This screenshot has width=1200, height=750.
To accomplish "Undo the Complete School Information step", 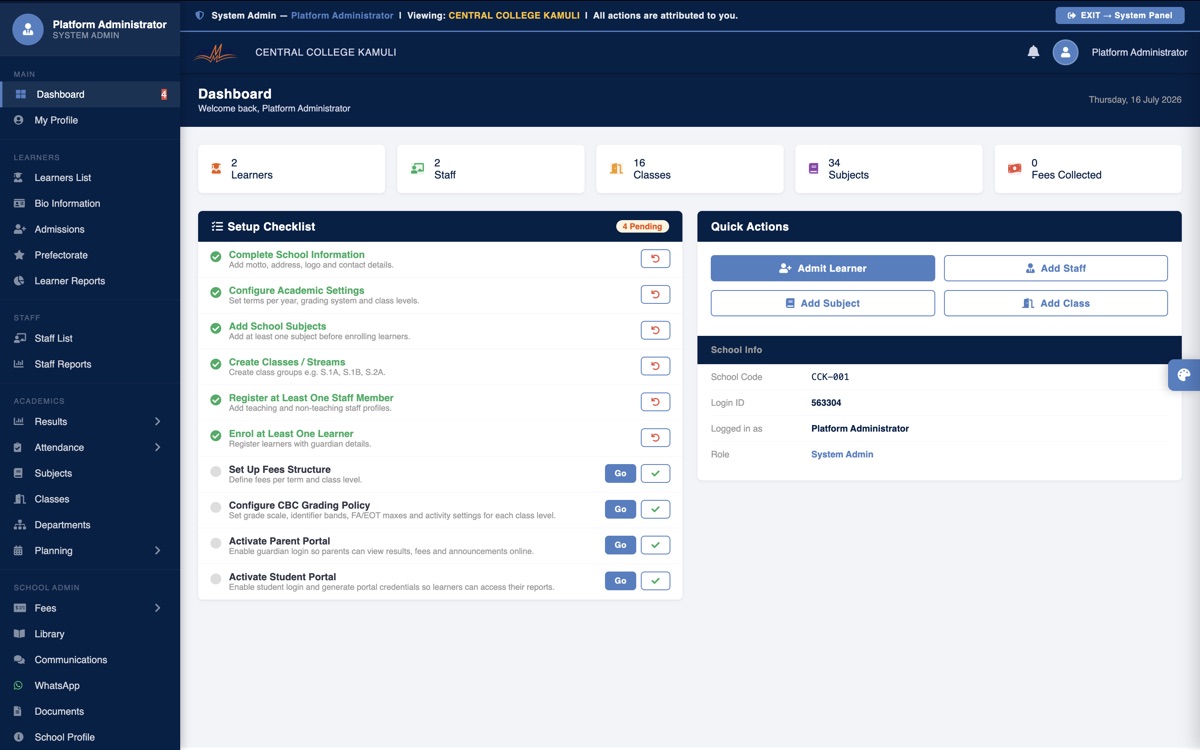I will point(655,259).
